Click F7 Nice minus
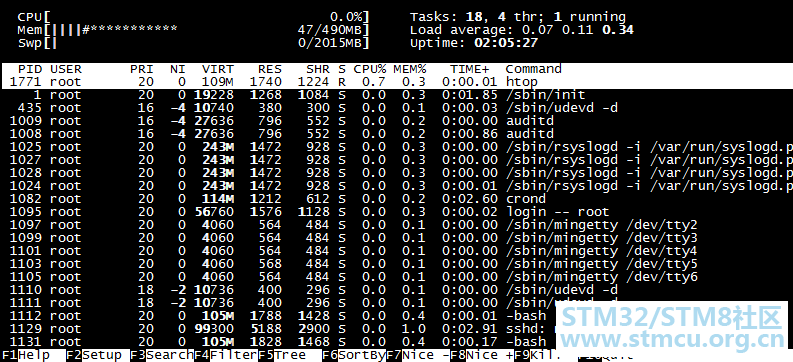Viewport: 793px width, 362px height. click(x=418, y=355)
